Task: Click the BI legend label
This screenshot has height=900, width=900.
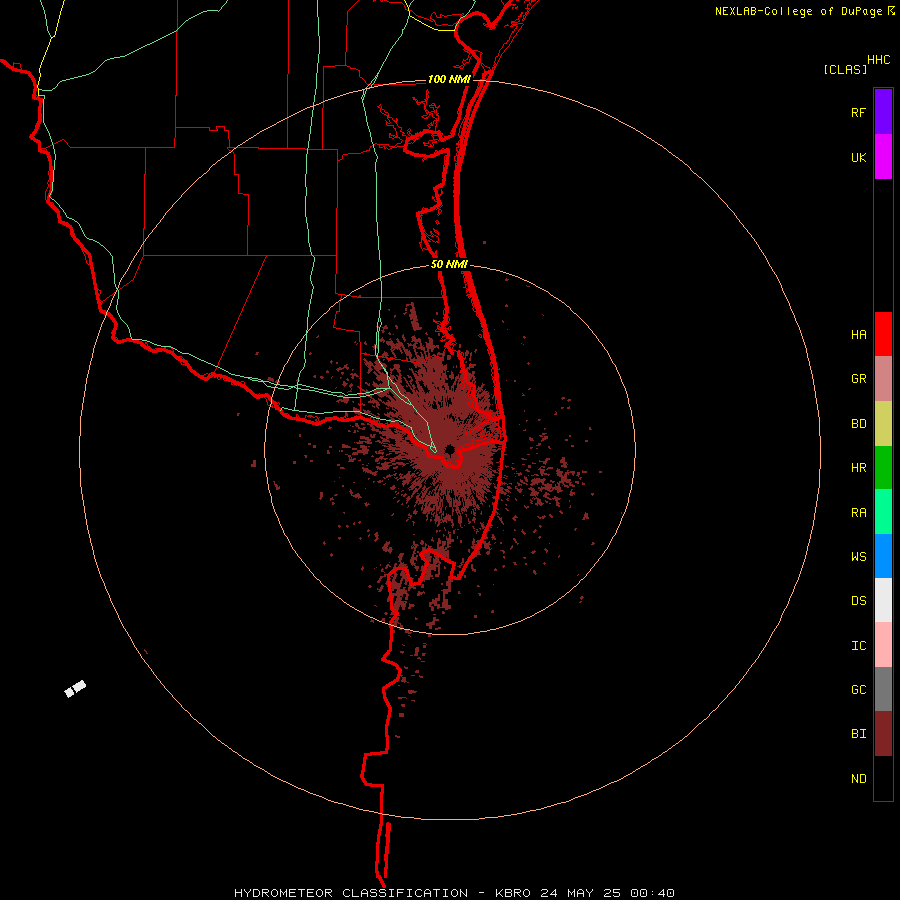Action: (858, 734)
